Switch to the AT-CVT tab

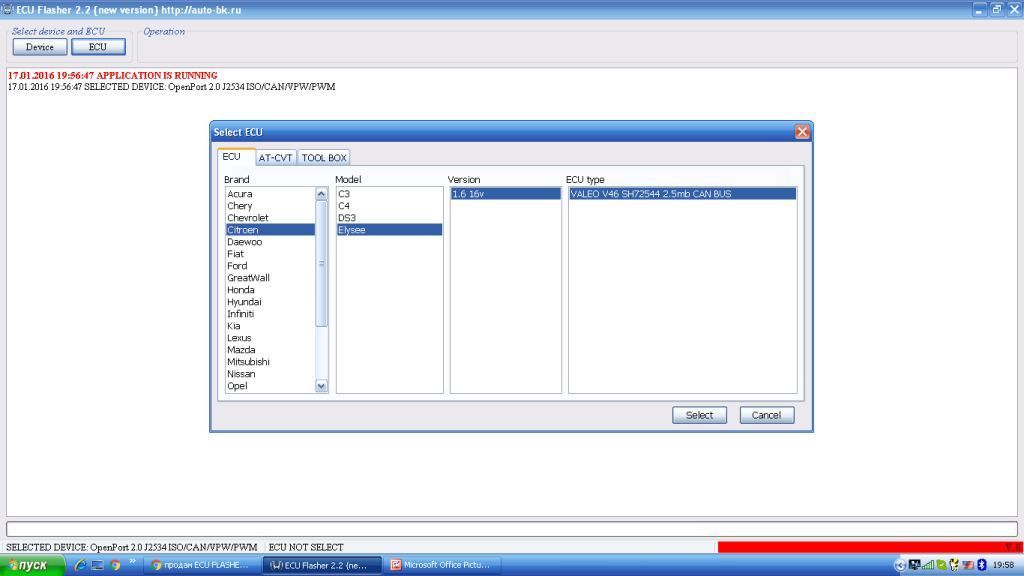[x=275, y=158]
